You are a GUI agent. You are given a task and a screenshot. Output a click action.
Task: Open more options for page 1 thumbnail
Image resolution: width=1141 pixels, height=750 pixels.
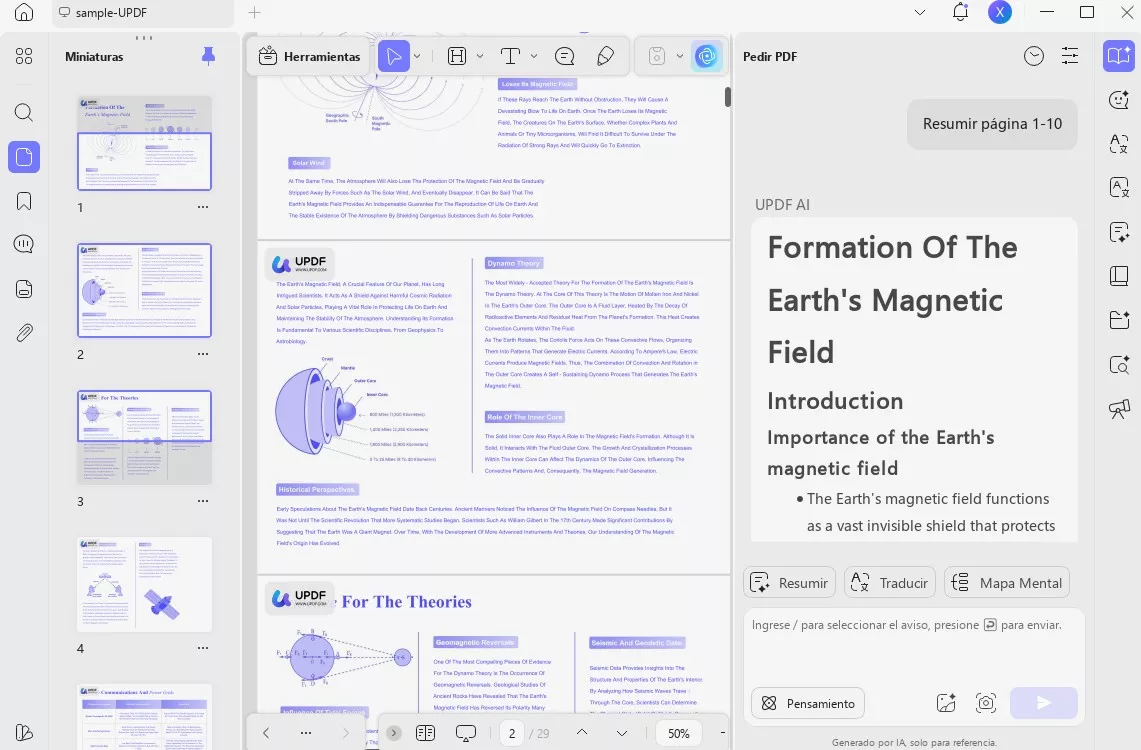point(203,207)
